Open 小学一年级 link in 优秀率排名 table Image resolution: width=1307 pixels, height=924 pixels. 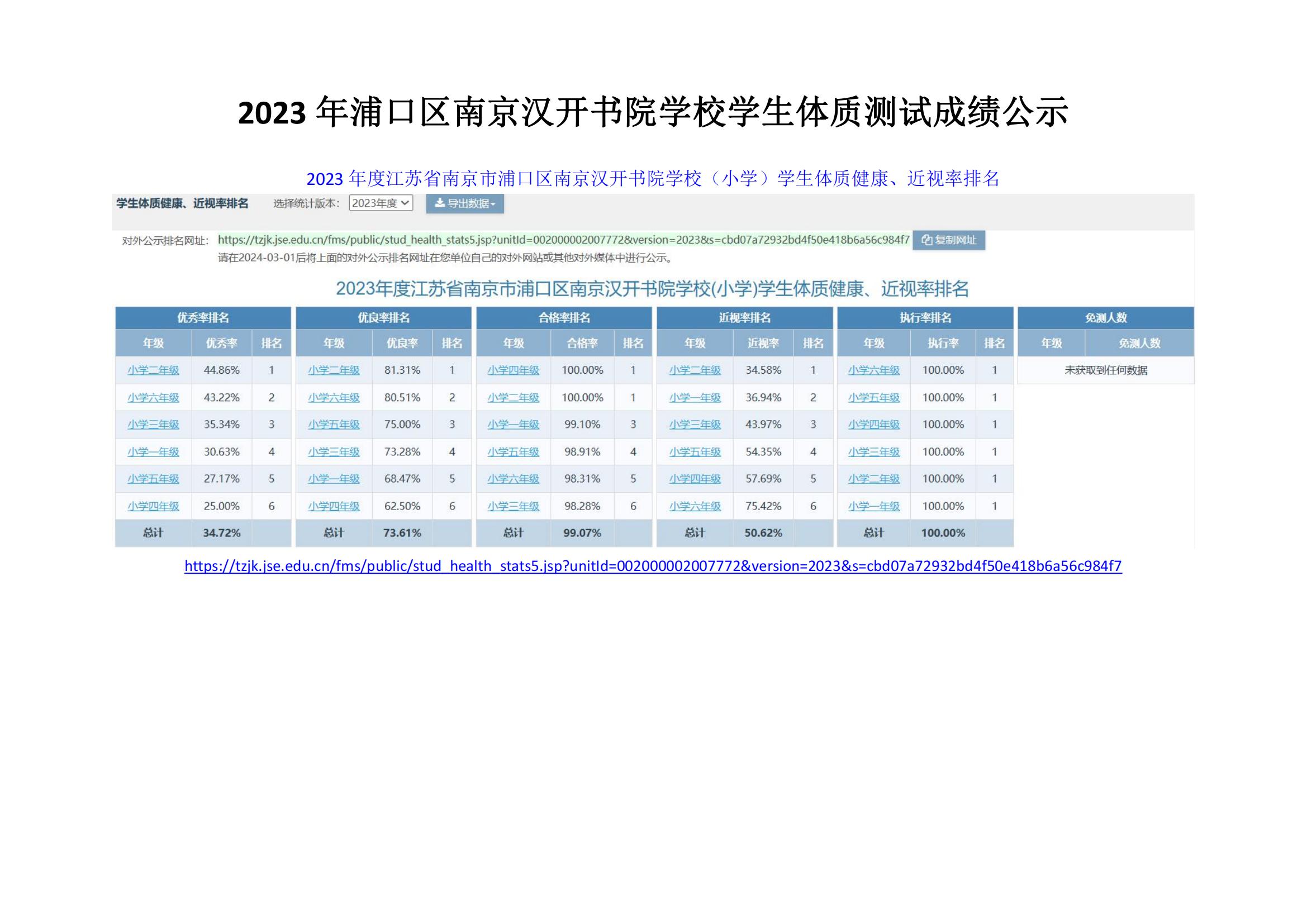pos(153,452)
